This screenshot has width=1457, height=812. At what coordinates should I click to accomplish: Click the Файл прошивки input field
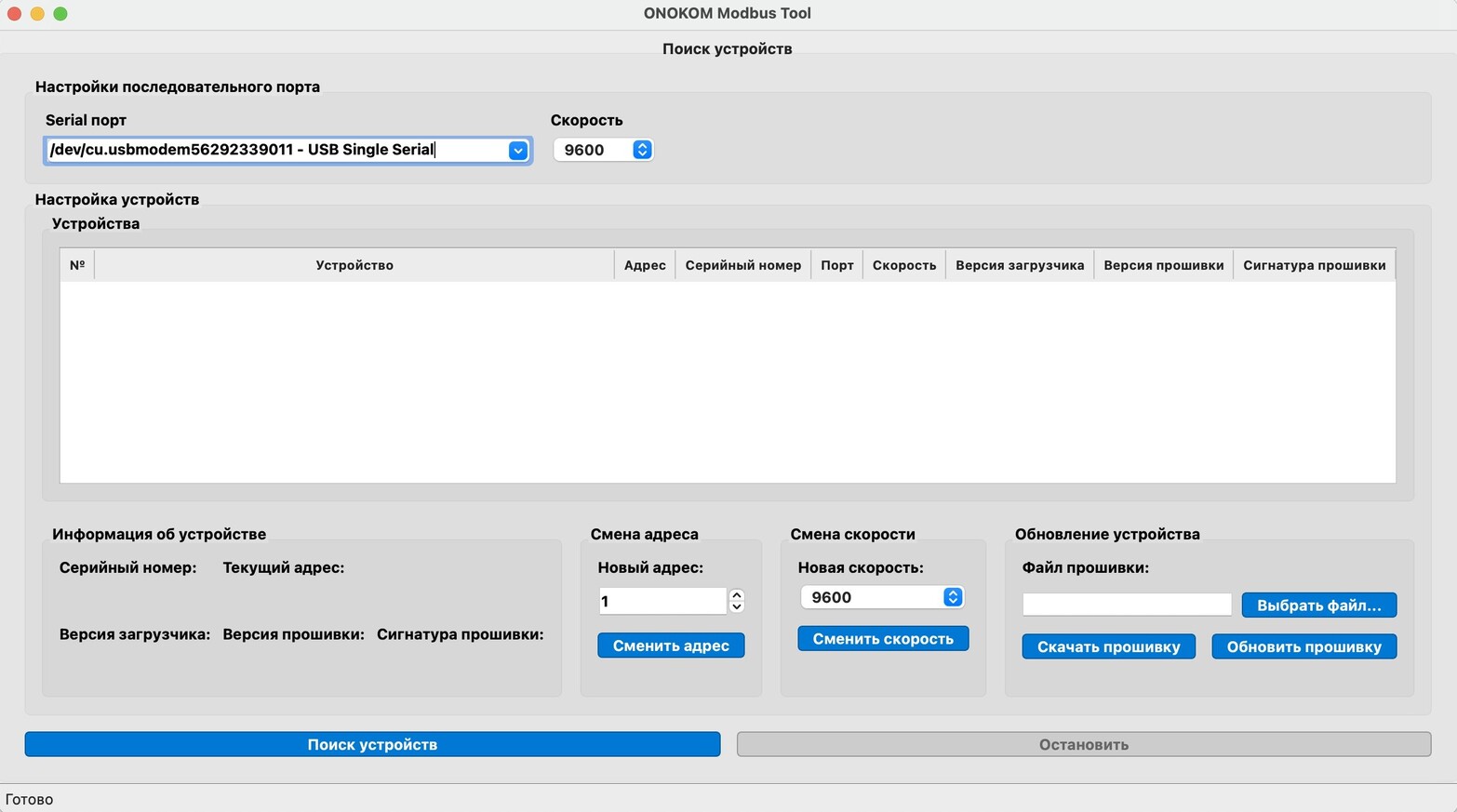1126,604
